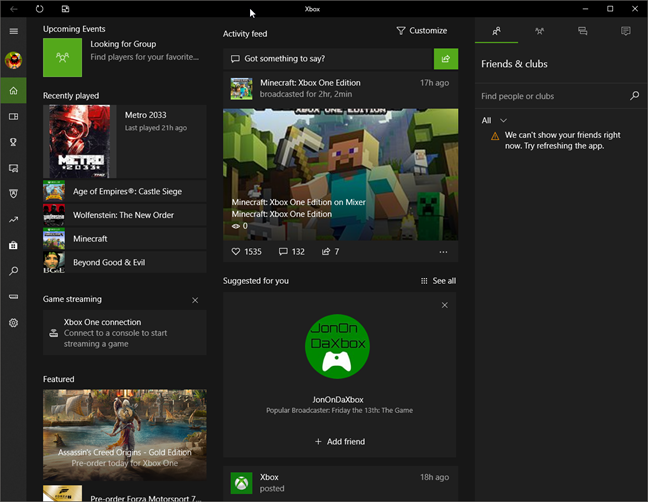
Task: Dismiss the JonOnDaXbox suggestion card
Action: pos(445,305)
